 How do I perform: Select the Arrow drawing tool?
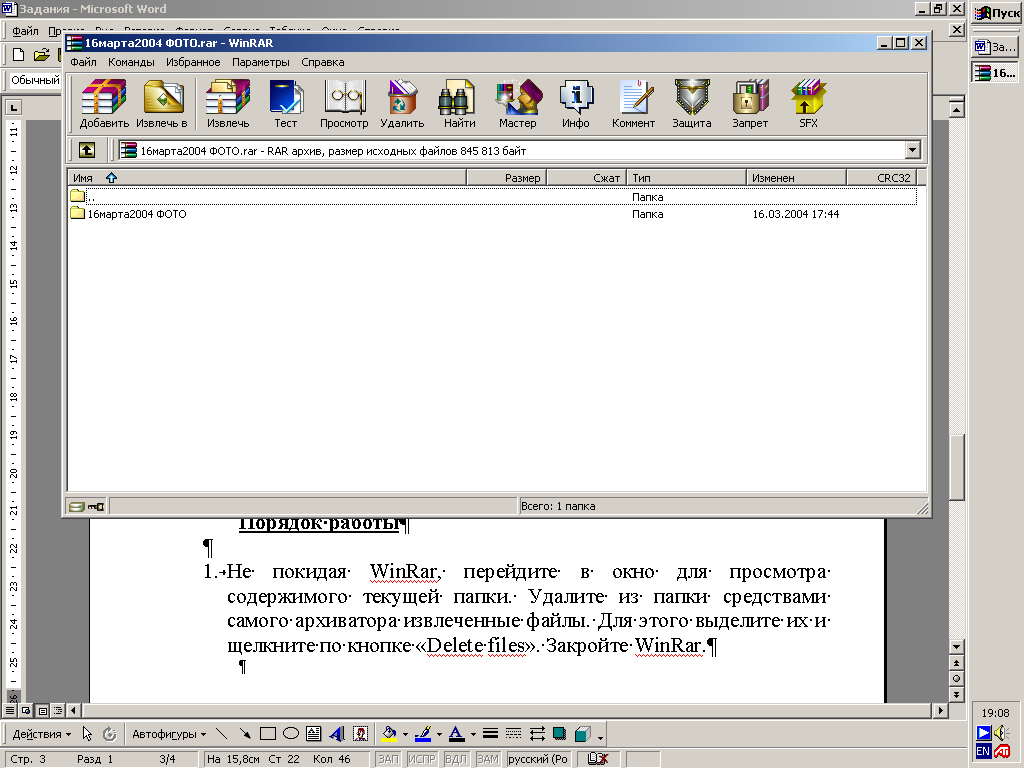(245, 733)
